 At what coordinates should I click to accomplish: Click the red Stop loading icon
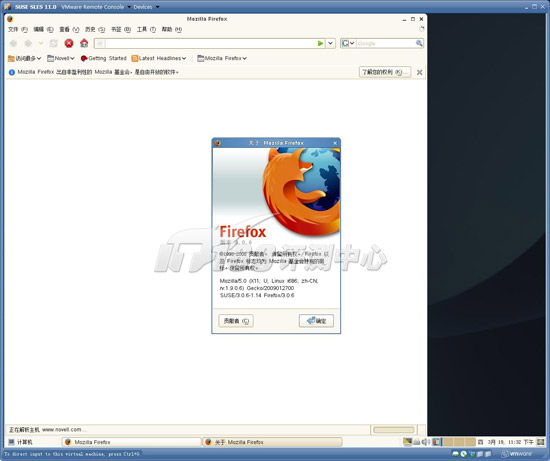(x=69, y=44)
